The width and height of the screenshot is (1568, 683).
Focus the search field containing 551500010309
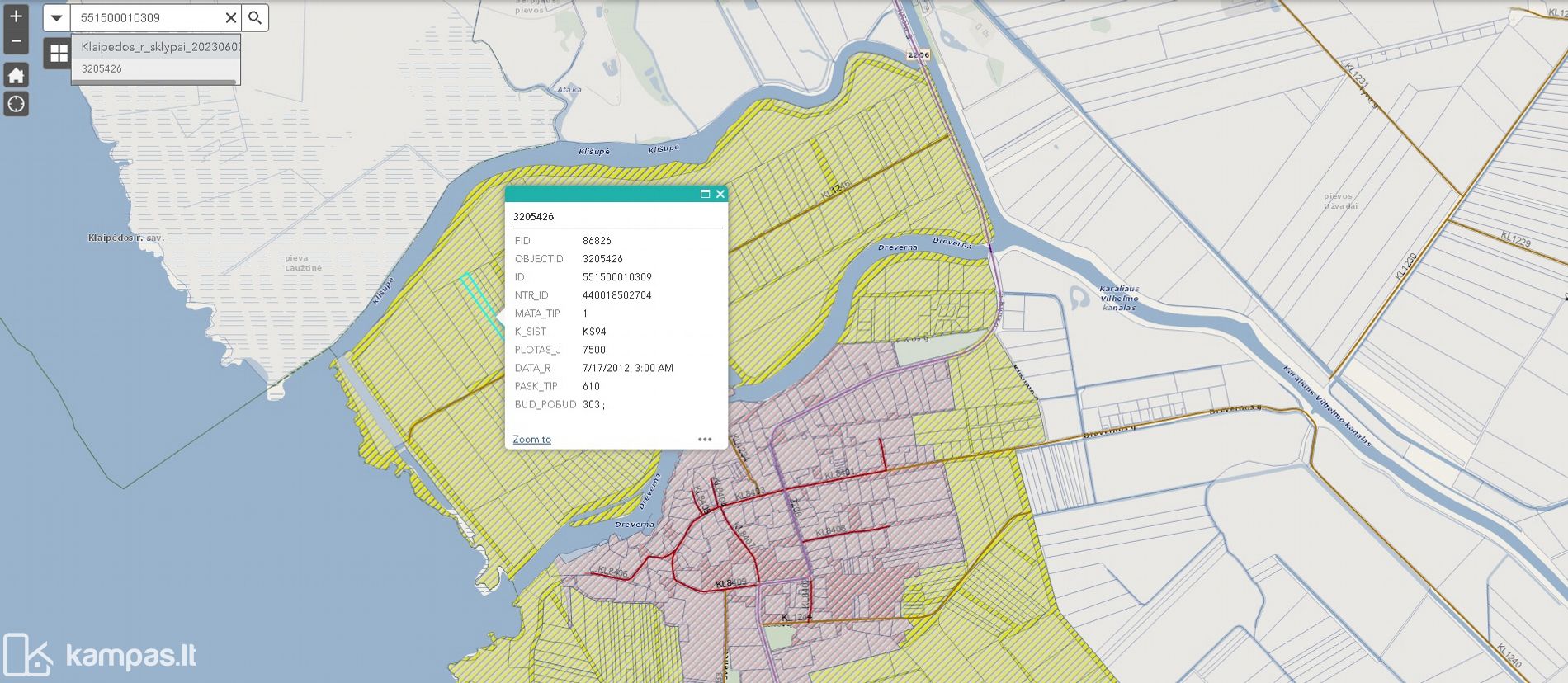pyautogui.click(x=149, y=17)
